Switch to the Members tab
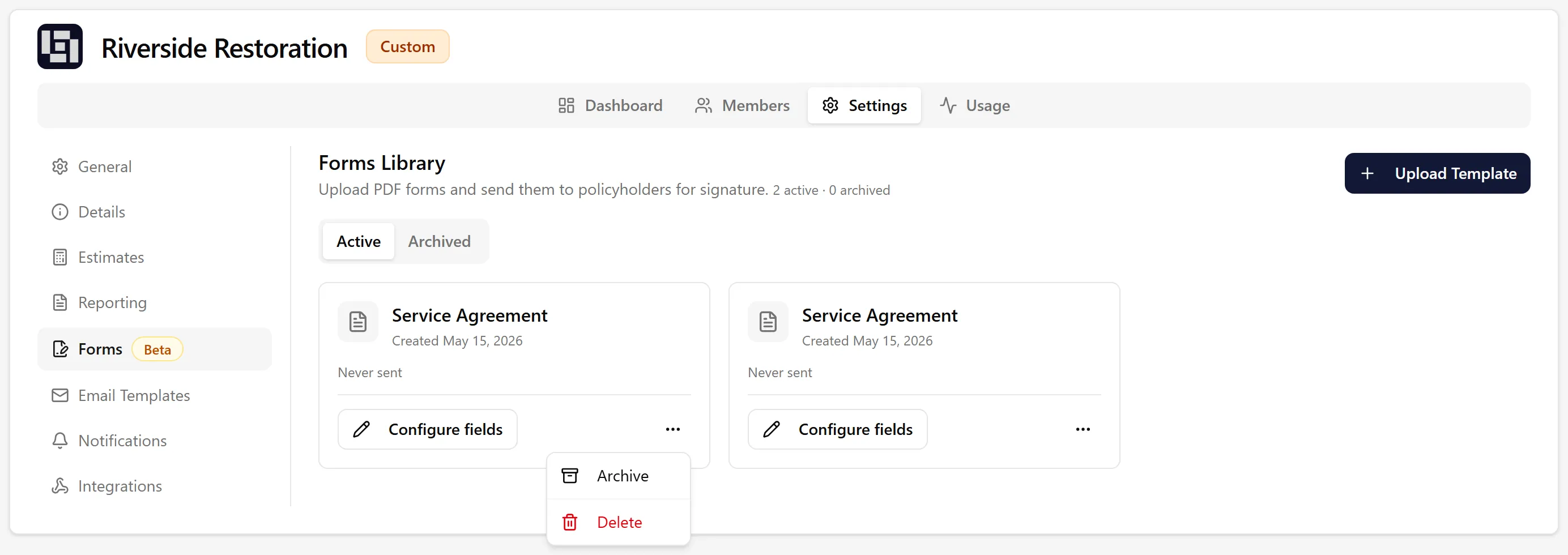Screen dimensions: 1568x555 (x=742, y=106)
